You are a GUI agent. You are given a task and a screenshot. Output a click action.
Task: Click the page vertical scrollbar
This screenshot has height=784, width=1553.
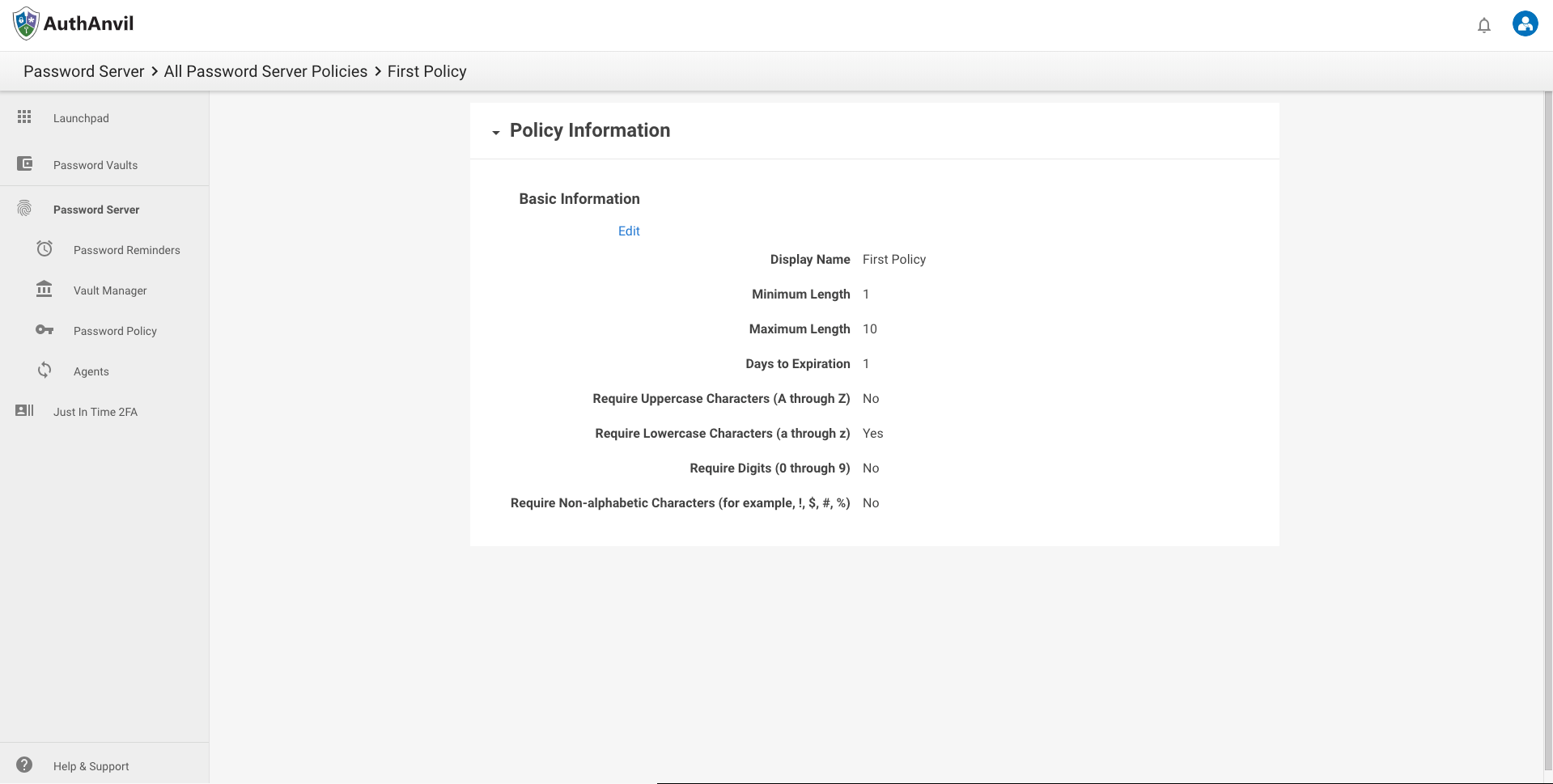pyautogui.click(x=1548, y=429)
